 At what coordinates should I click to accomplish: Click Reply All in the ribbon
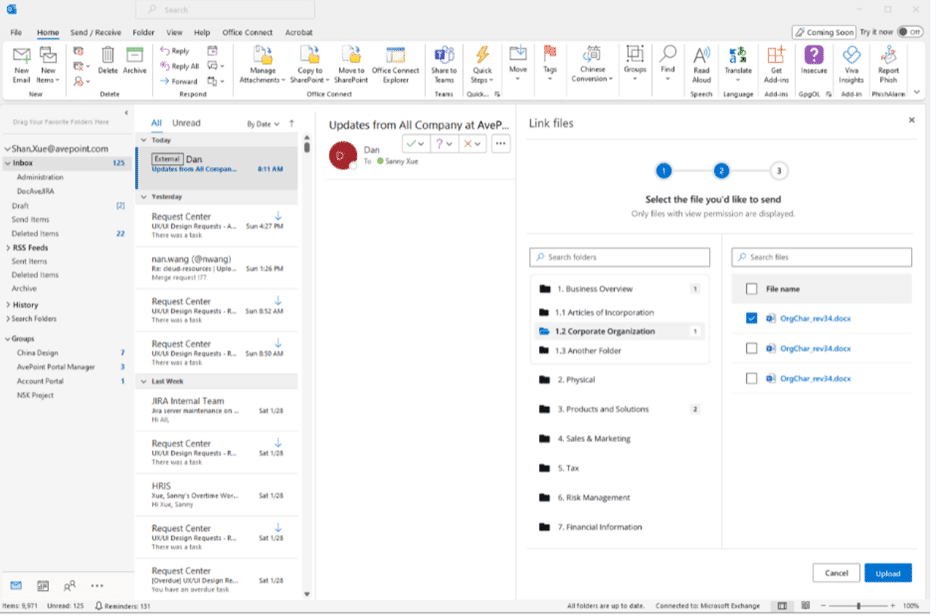(180, 66)
